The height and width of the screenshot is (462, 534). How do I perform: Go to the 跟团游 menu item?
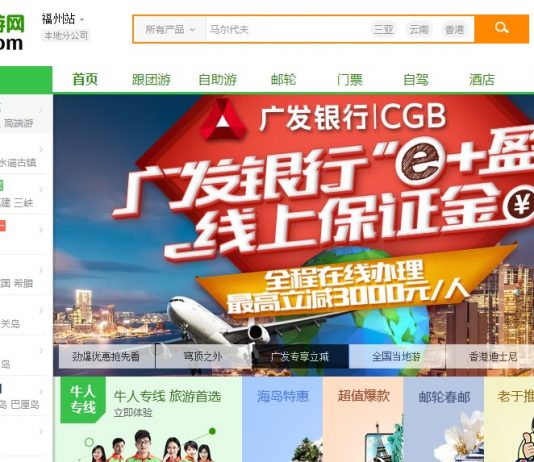[151, 80]
